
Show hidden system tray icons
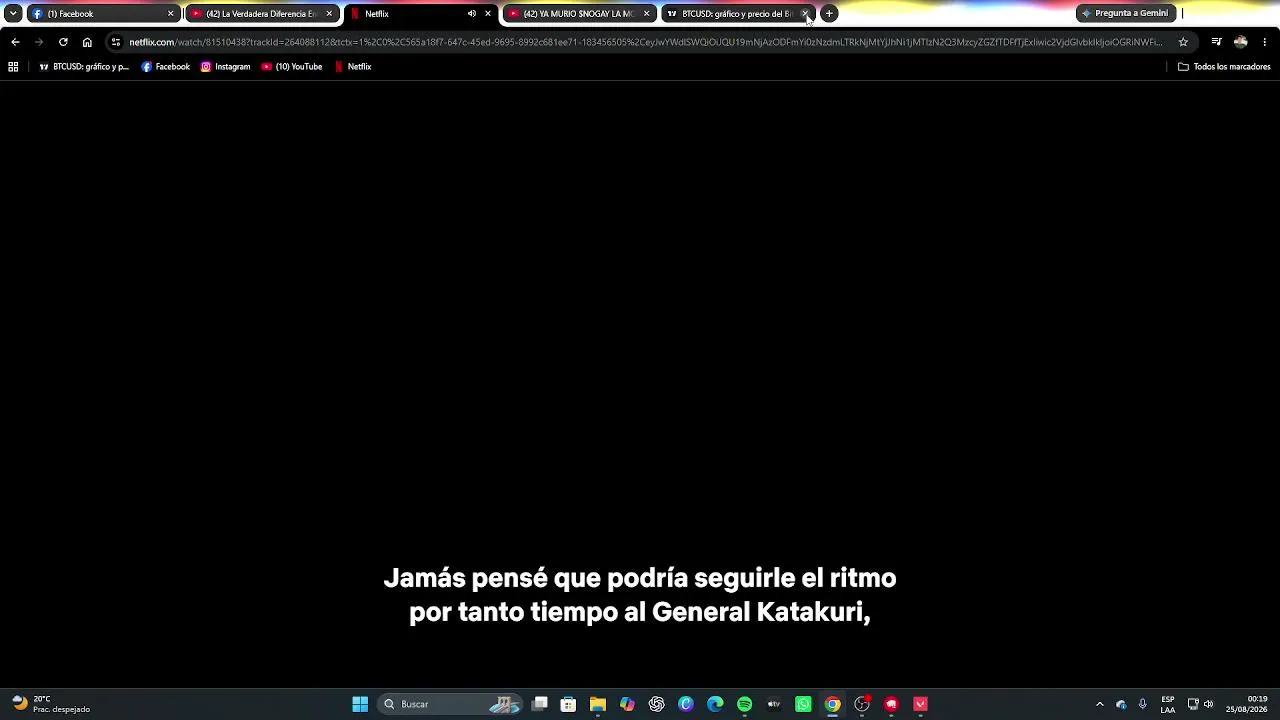click(x=1100, y=704)
